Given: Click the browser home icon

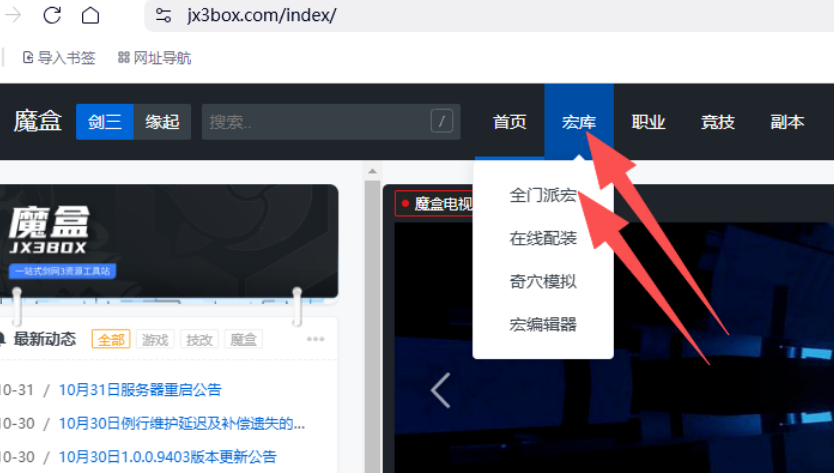Looking at the screenshot, I should click(90, 15).
